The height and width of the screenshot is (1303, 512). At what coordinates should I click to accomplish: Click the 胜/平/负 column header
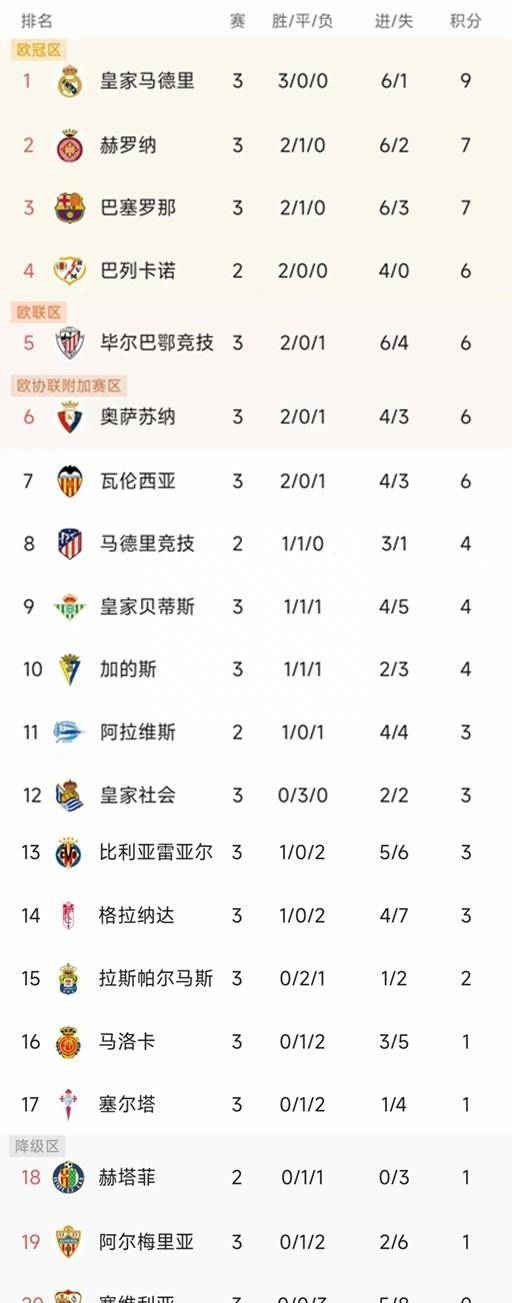[x=302, y=20]
